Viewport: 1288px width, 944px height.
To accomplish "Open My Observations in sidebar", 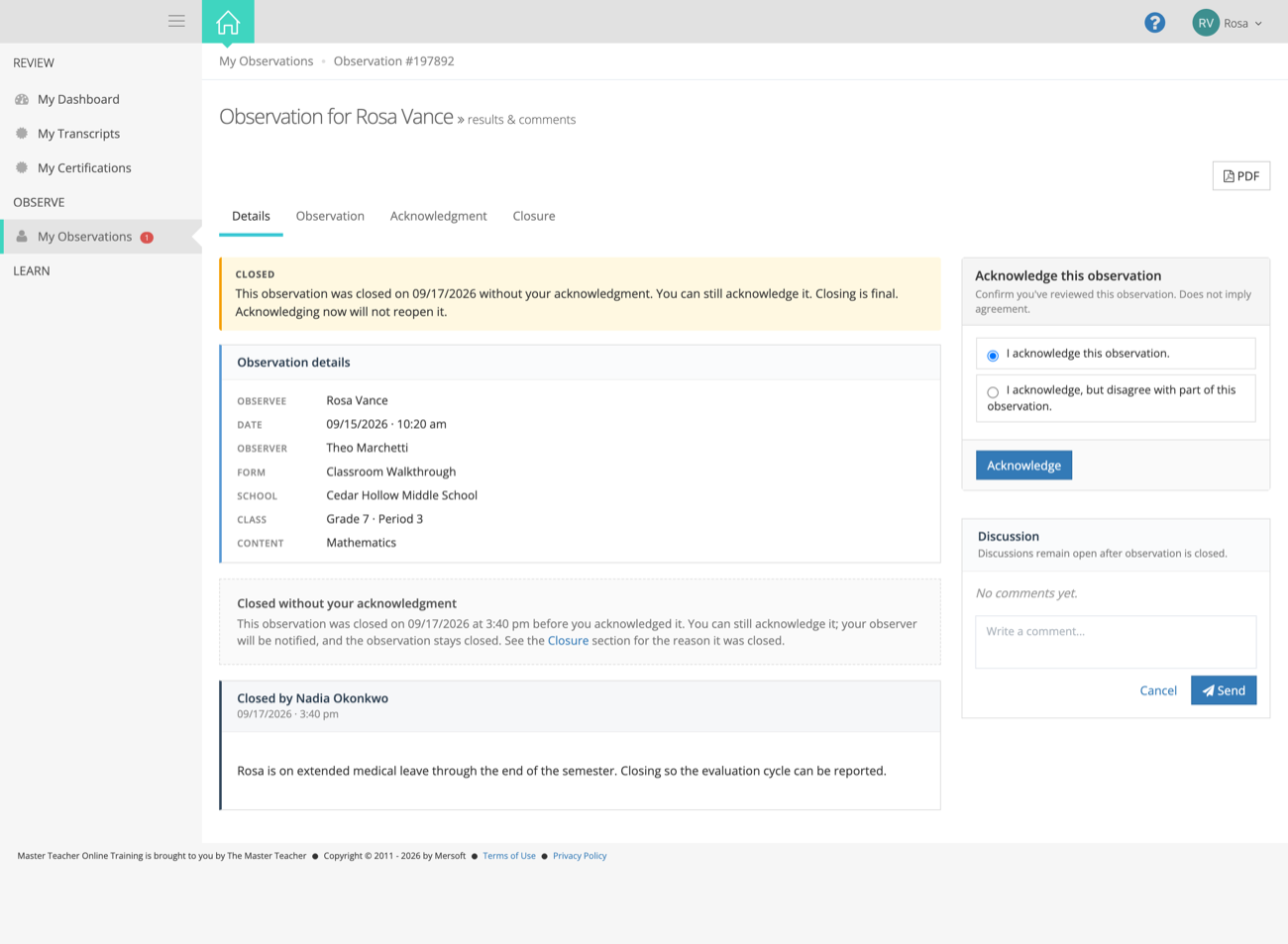I will (101, 237).
